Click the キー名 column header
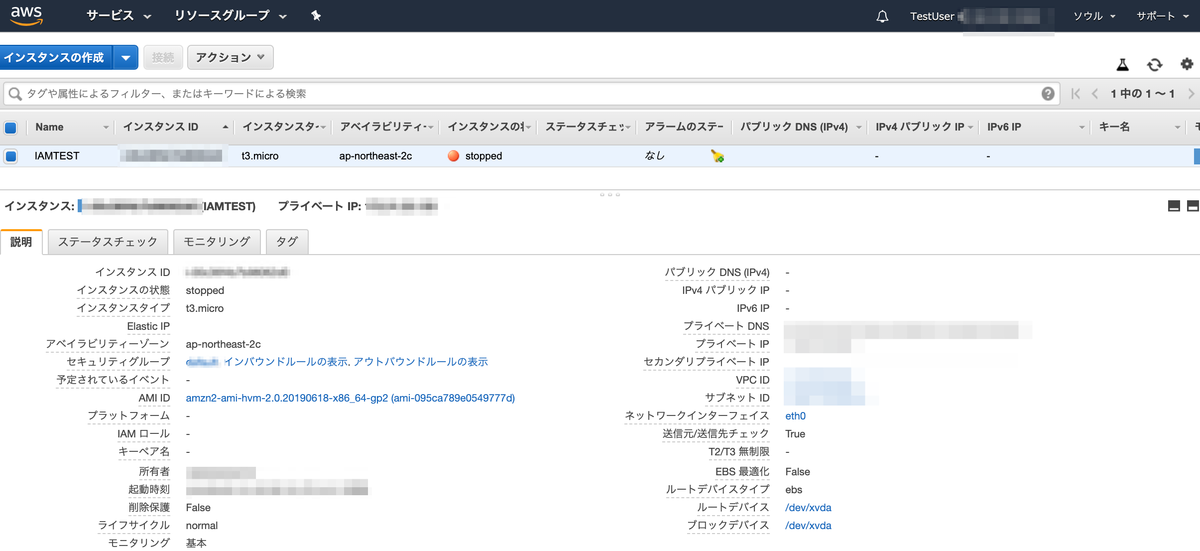 coord(1114,127)
